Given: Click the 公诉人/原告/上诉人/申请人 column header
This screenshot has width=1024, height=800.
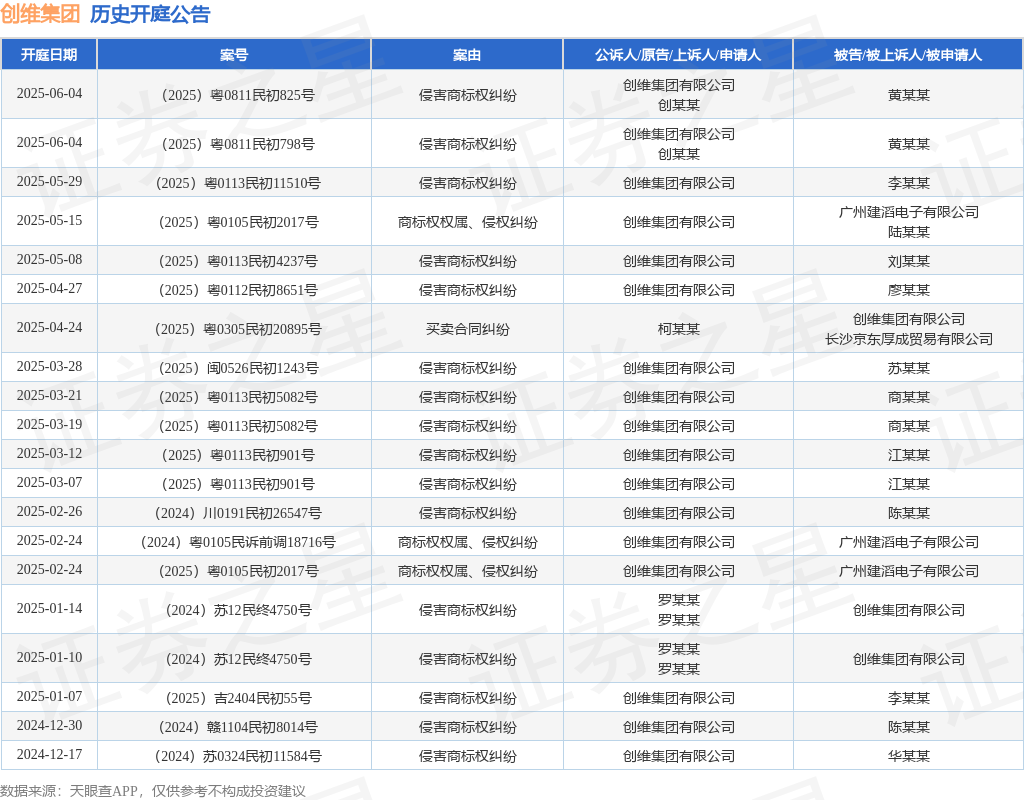Looking at the screenshot, I should (x=678, y=55).
